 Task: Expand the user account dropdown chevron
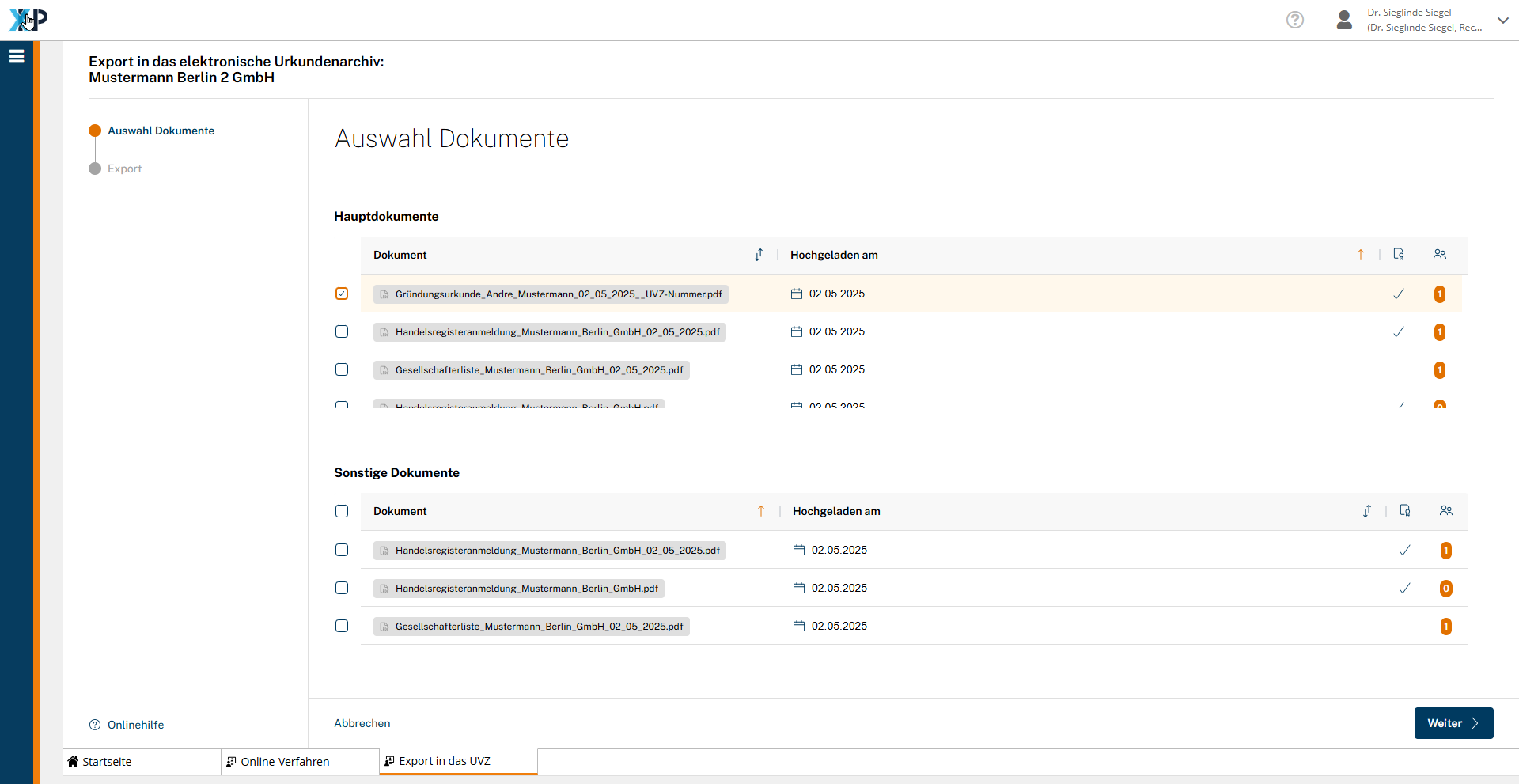point(1502,21)
